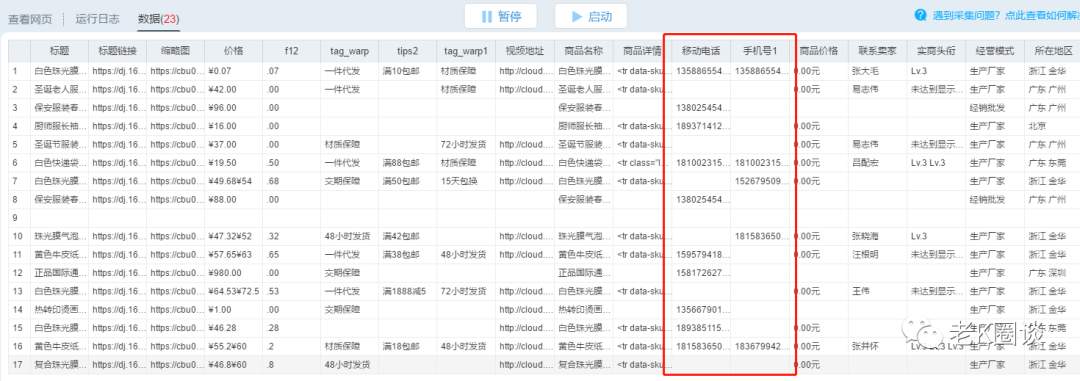The image size is (1080, 381).
Task: Click the tag_warp column header
Action: (349, 50)
